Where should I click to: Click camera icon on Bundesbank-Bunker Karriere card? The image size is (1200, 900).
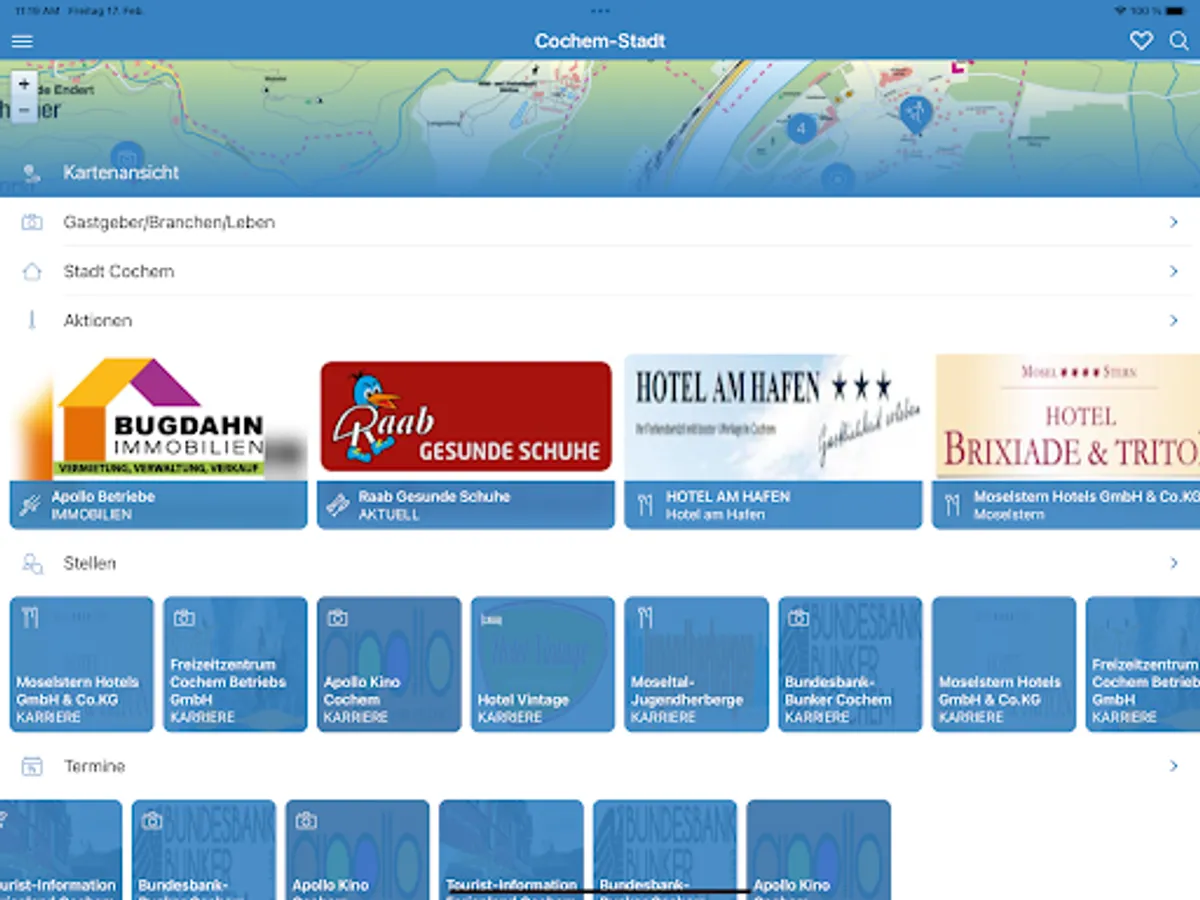point(799,618)
